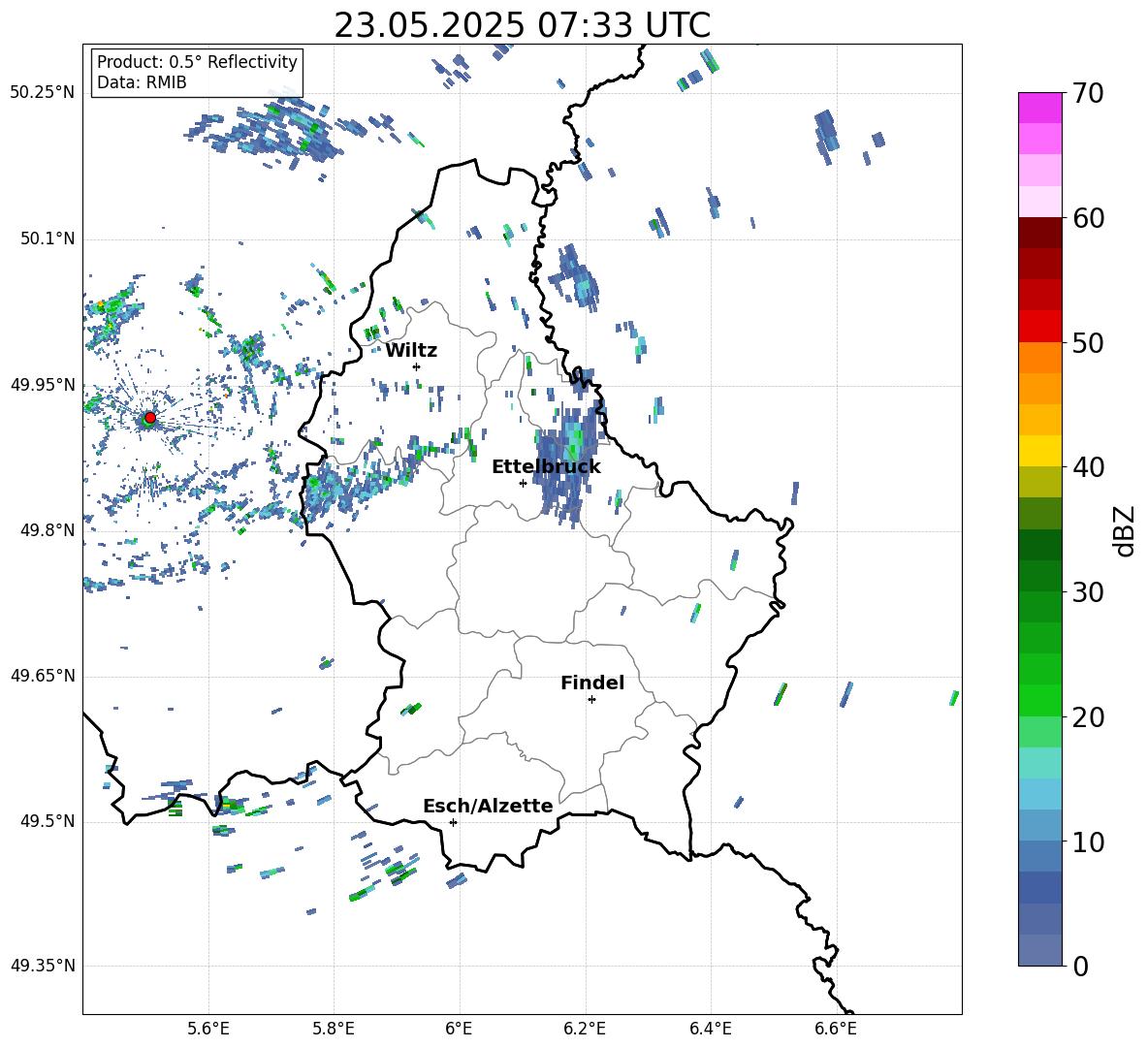This screenshot has width=1148, height=1048.
Task: Click the 'Product: 0.5° Reflectivity' text
Action: click(x=197, y=61)
